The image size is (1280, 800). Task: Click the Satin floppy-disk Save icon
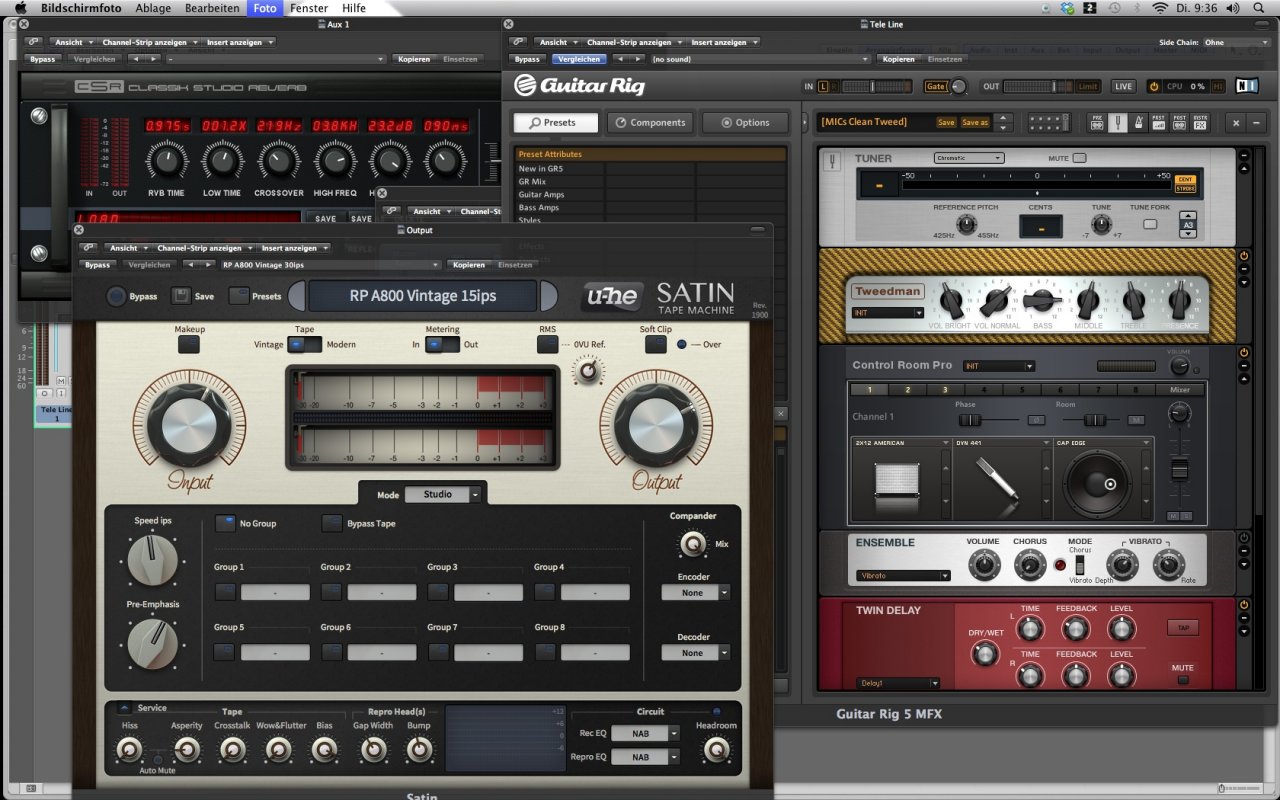pos(181,296)
